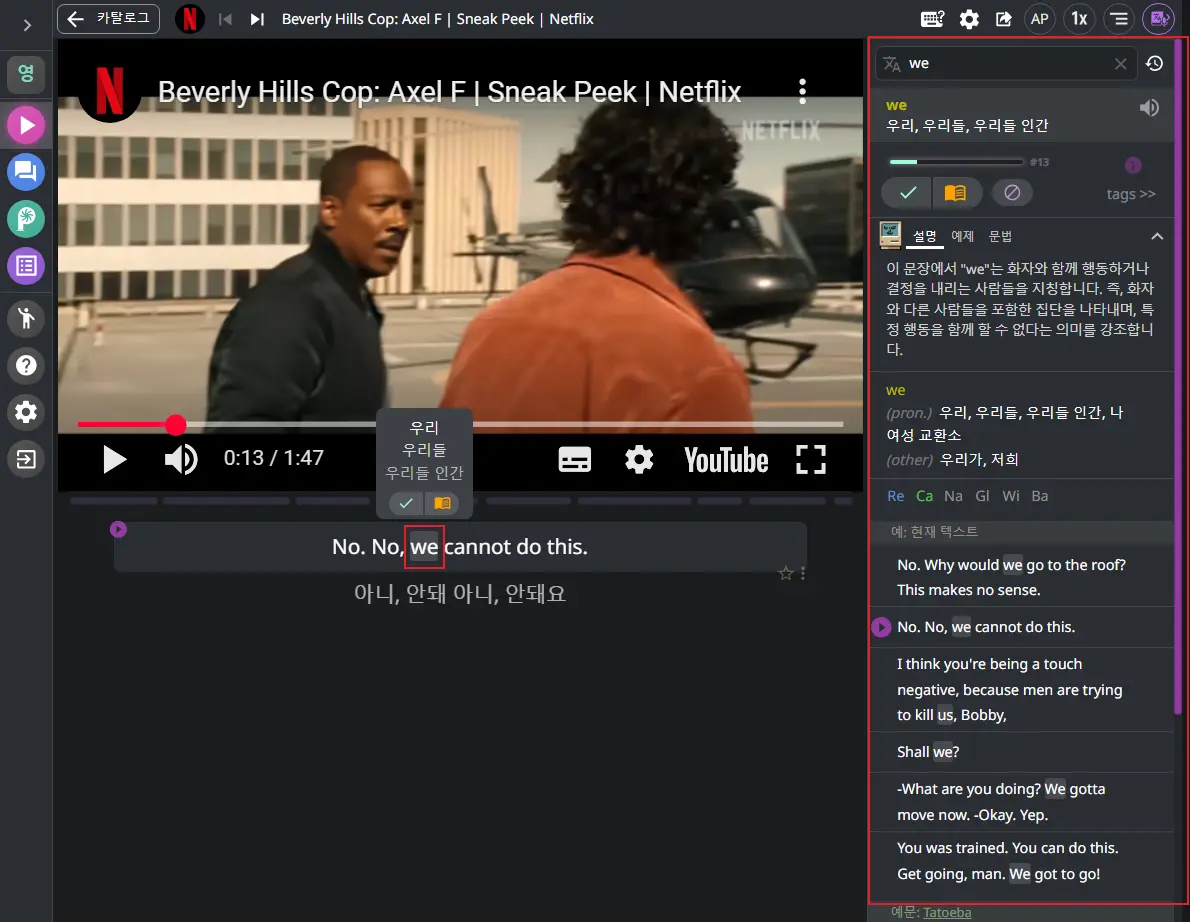
Task: Open the video on YouTube logo
Action: coord(726,460)
